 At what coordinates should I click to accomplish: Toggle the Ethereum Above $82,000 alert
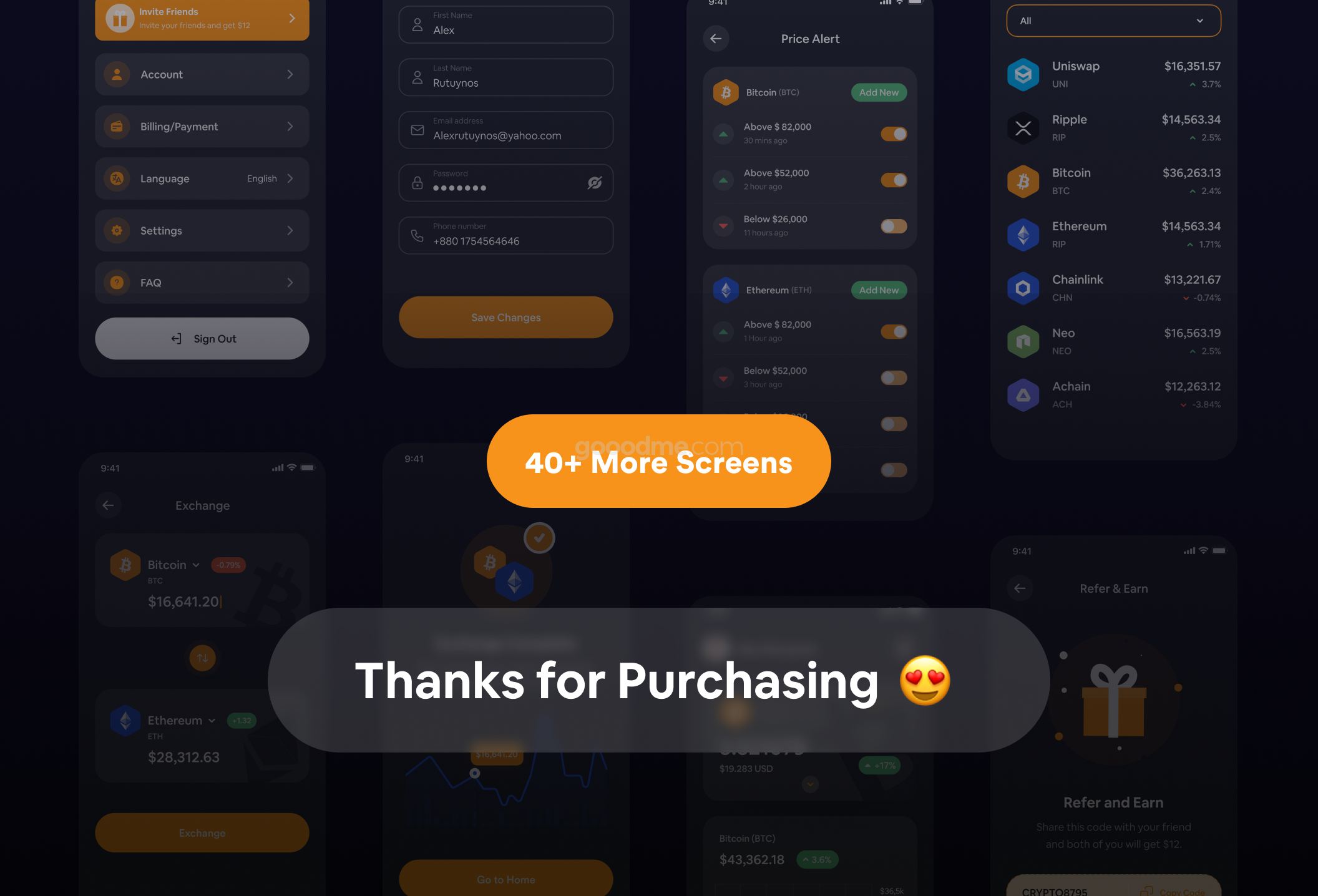click(x=893, y=331)
